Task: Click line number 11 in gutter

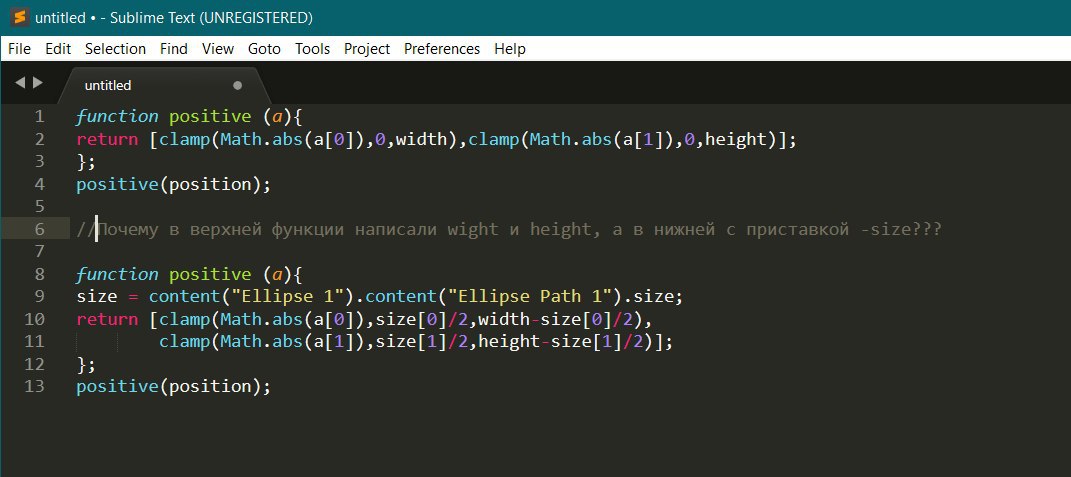Action: 34,341
